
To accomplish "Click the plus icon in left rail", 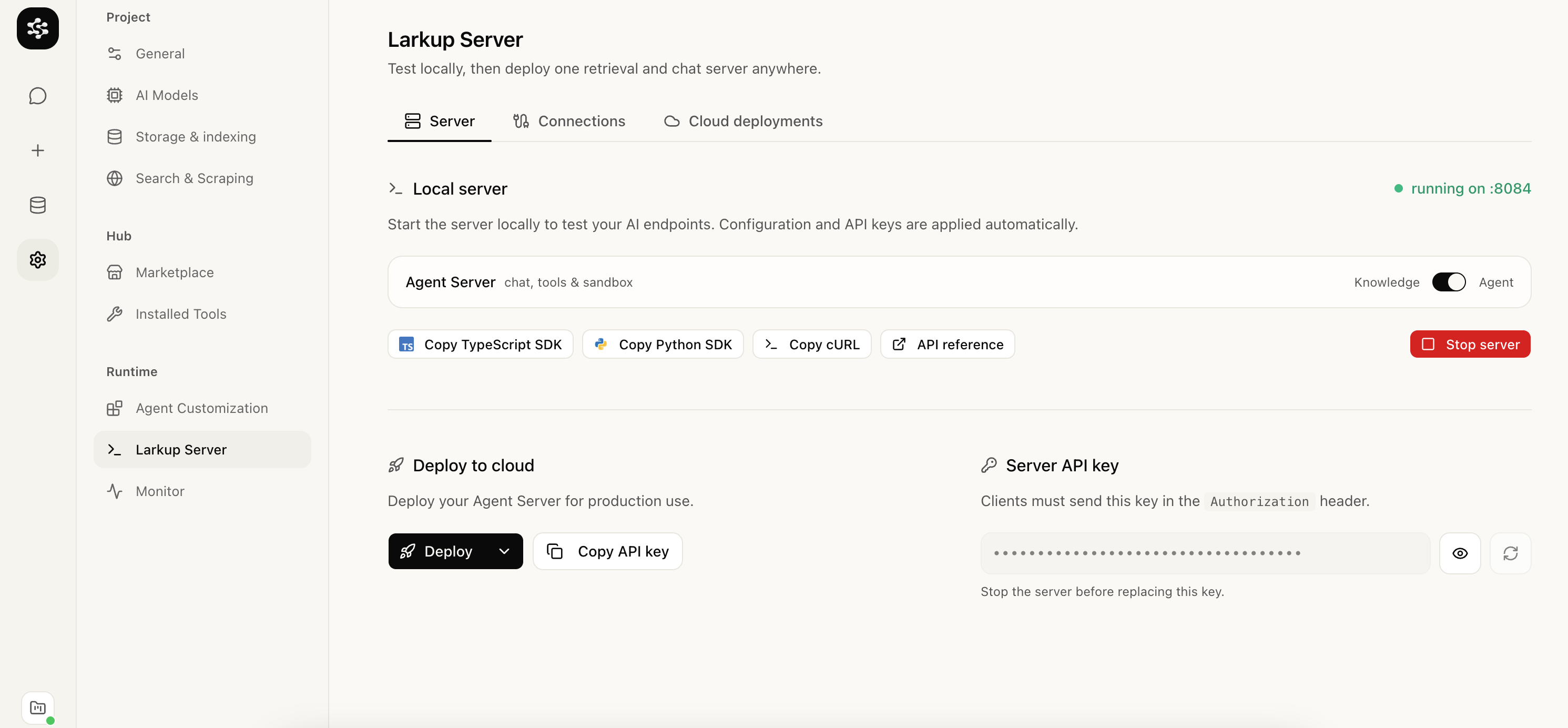I will point(38,150).
